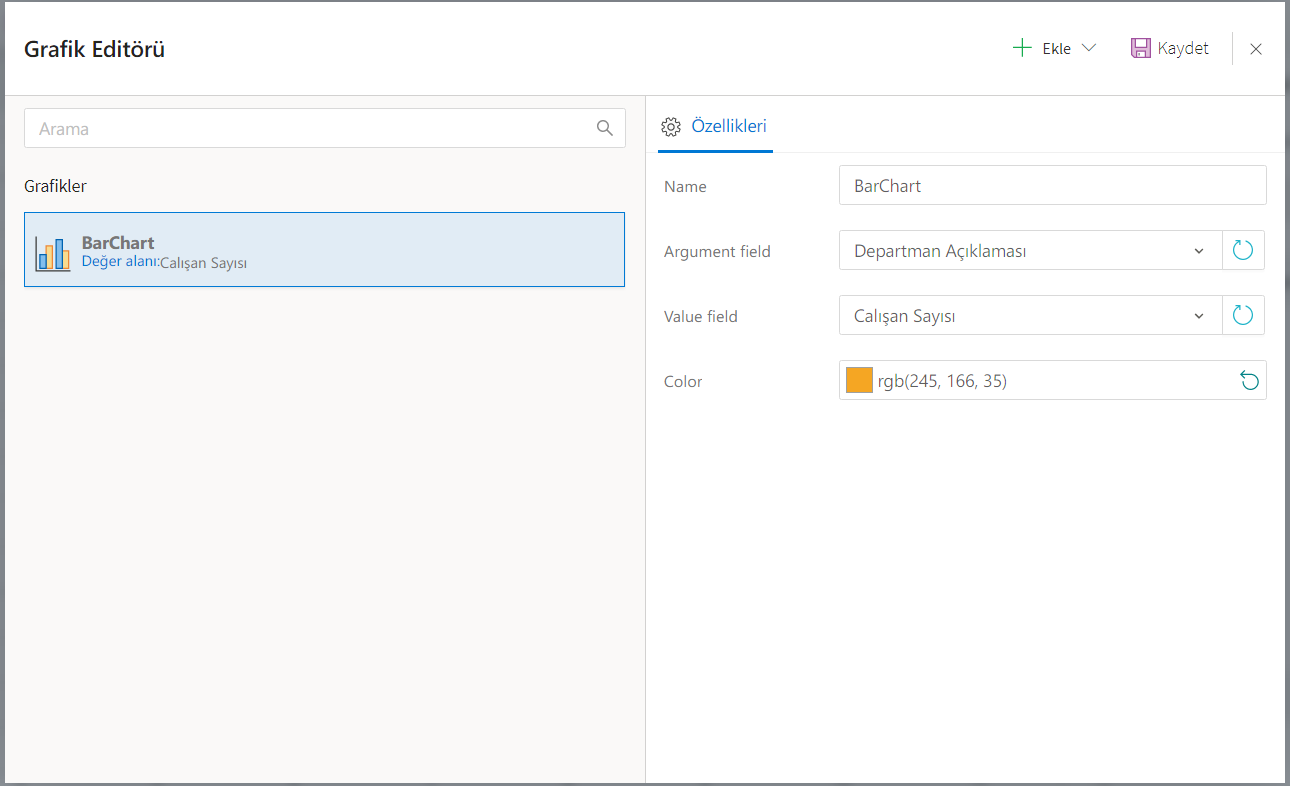This screenshot has height=786, width=1290.
Task: Reset the Value field with its refresh icon
Action: (1243, 316)
